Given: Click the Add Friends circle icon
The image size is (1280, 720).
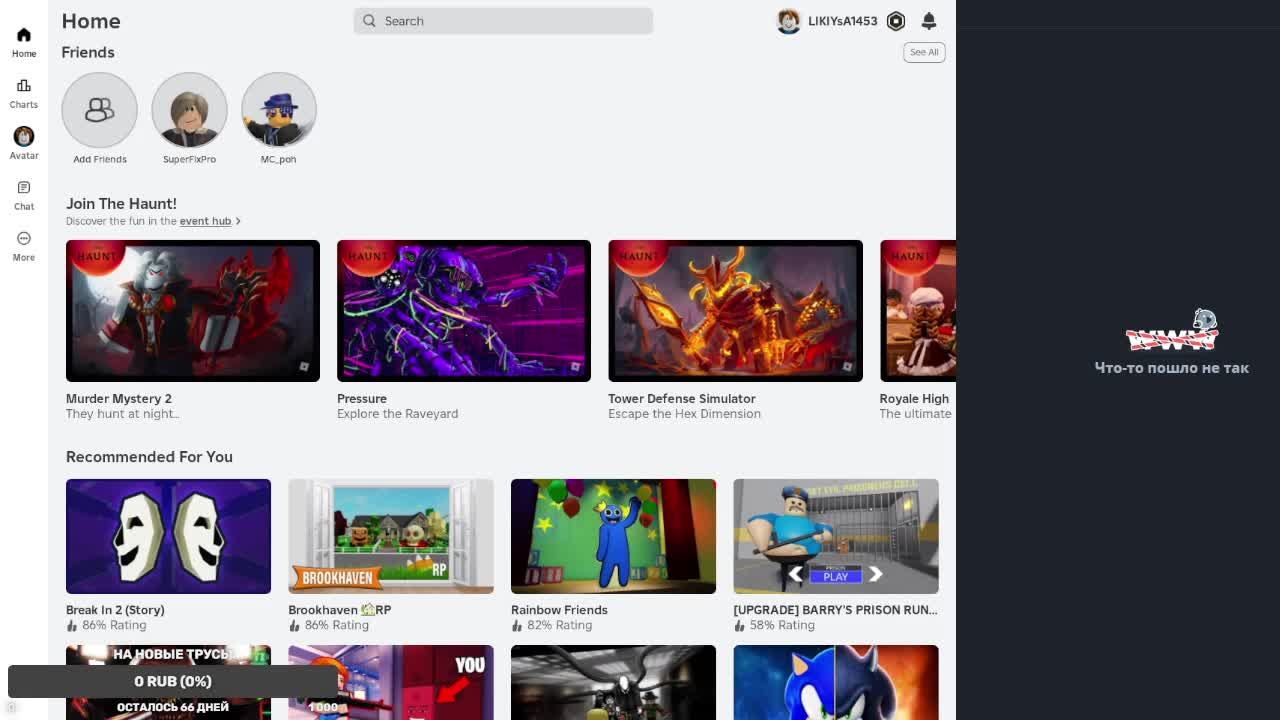Looking at the screenshot, I should pyautogui.click(x=99, y=110).
